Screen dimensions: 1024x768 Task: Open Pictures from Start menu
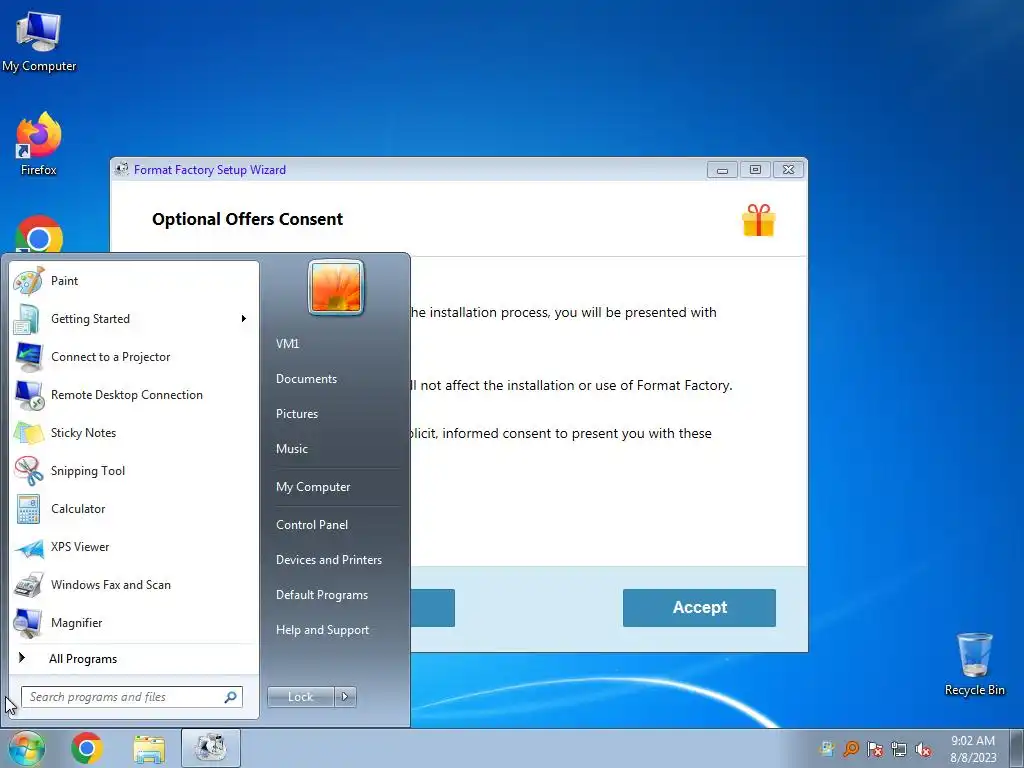pyautogui.click(x=296, y=414)
